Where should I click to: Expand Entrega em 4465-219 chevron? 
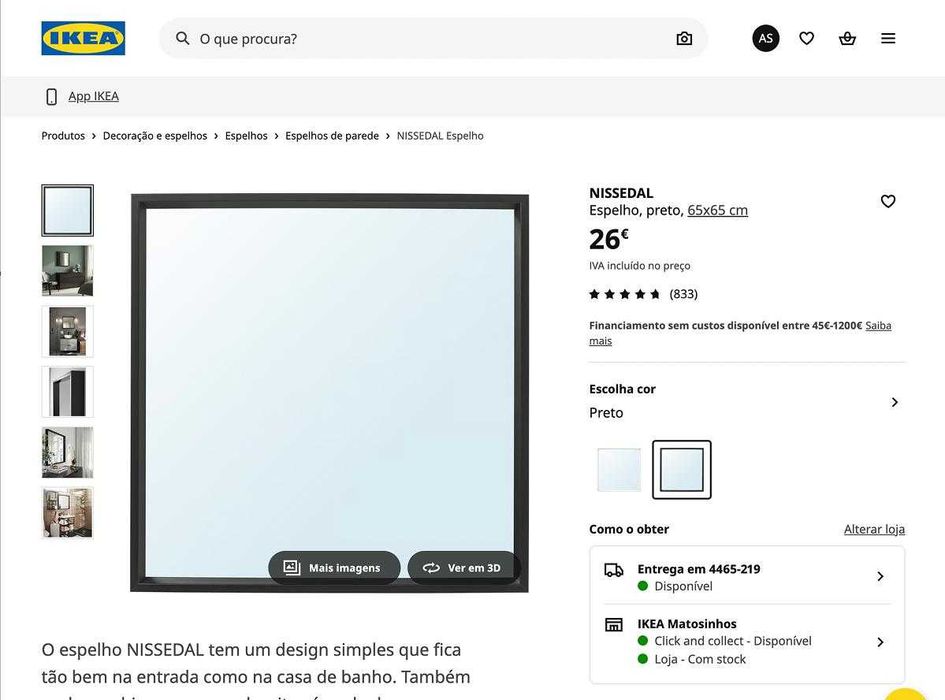tap(881, 576)
